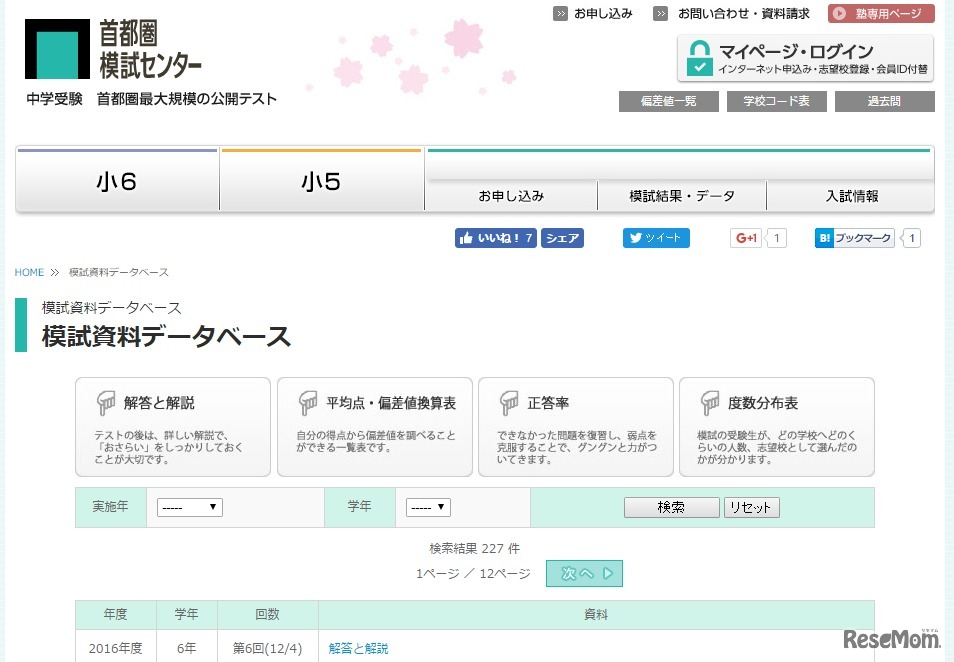The height and width of the screenshot is (662, 954).
Task: Click the Hatena bookmark count bubble
Action: (x=911, y=238)
